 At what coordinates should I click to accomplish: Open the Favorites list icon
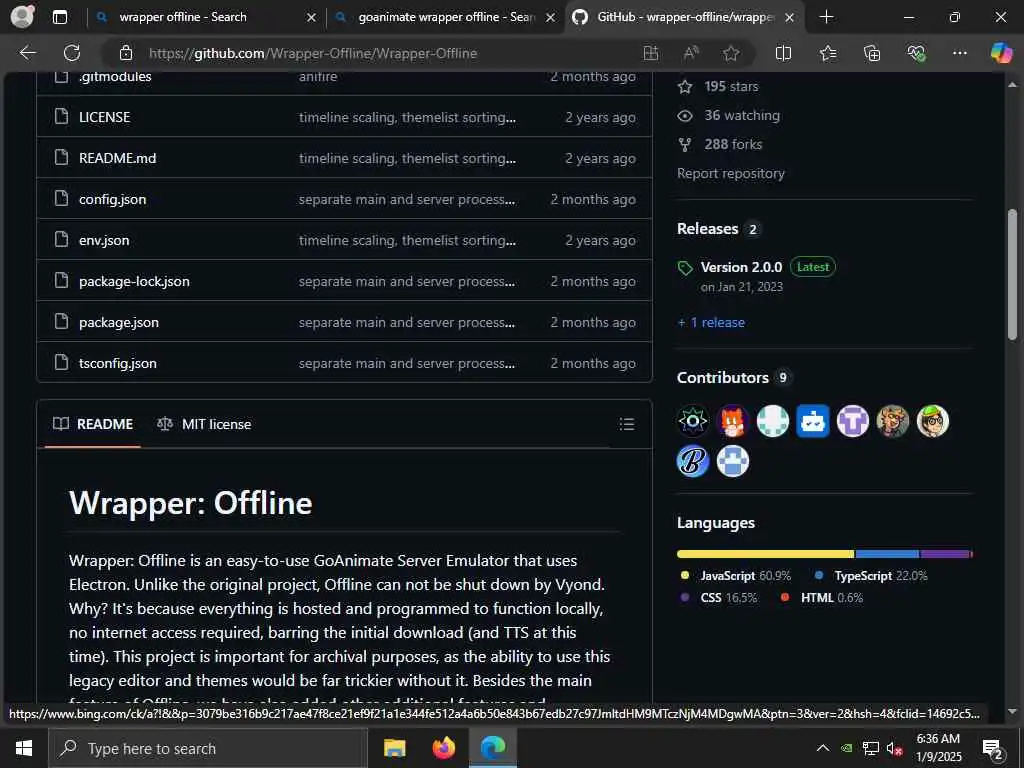pos(827,53)
